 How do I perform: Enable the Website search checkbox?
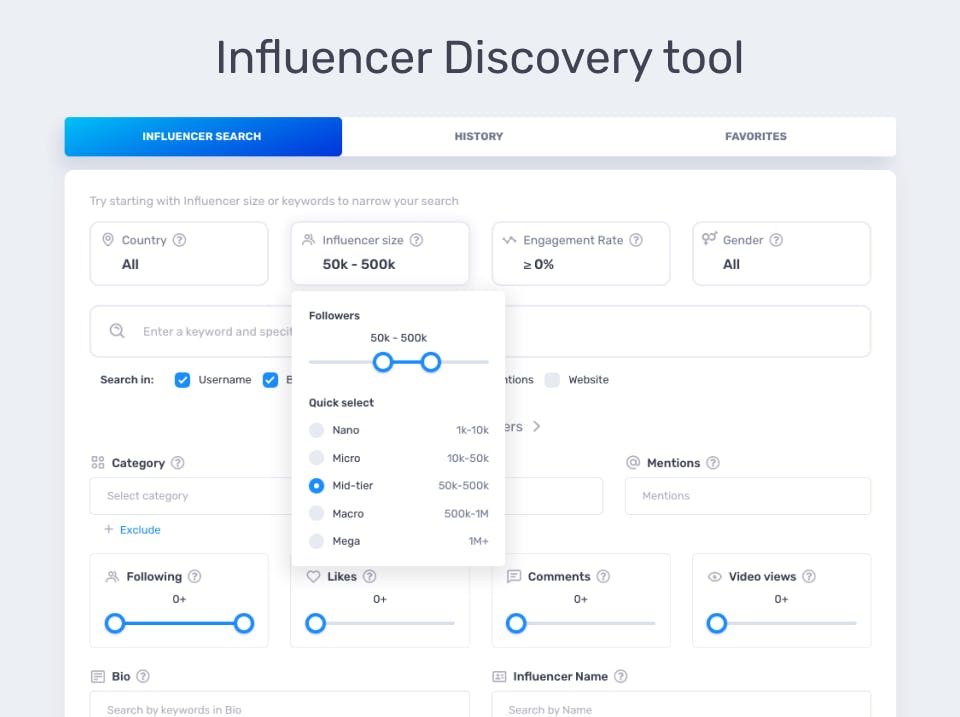pyautogui.click(x=552, y=380)
